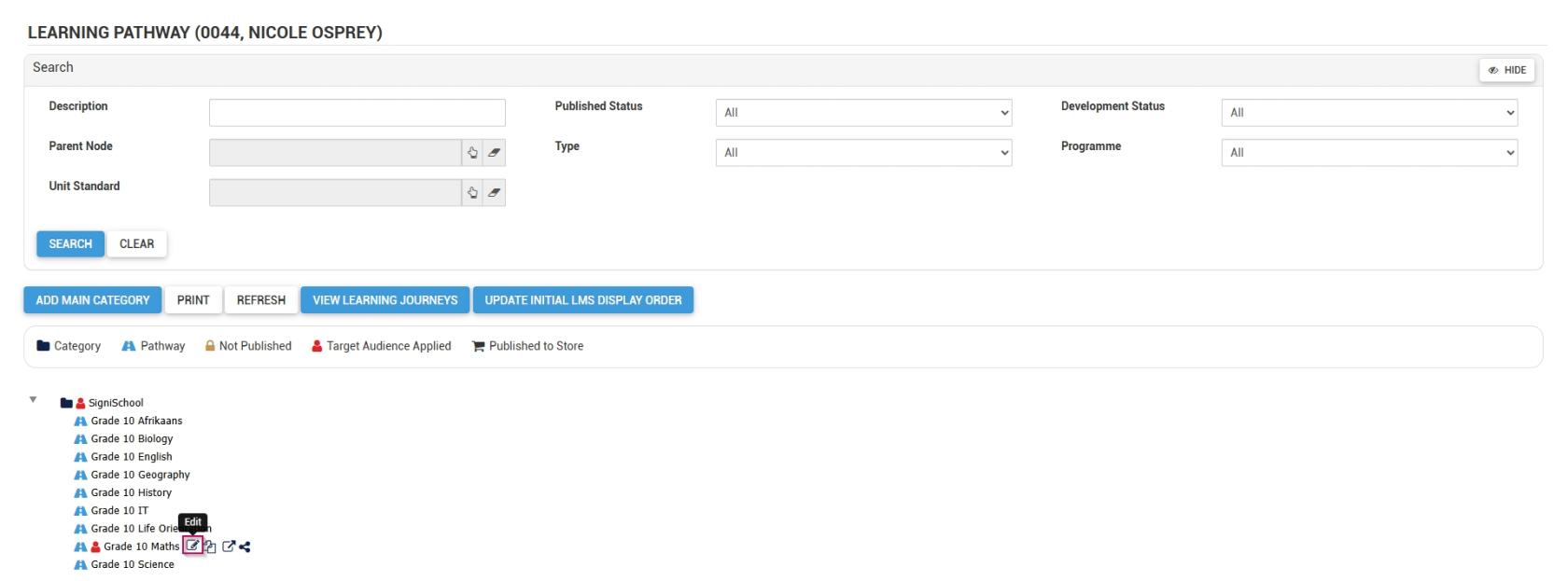
Task: Click the Unit Standard text field
Action: click(335, 193)
